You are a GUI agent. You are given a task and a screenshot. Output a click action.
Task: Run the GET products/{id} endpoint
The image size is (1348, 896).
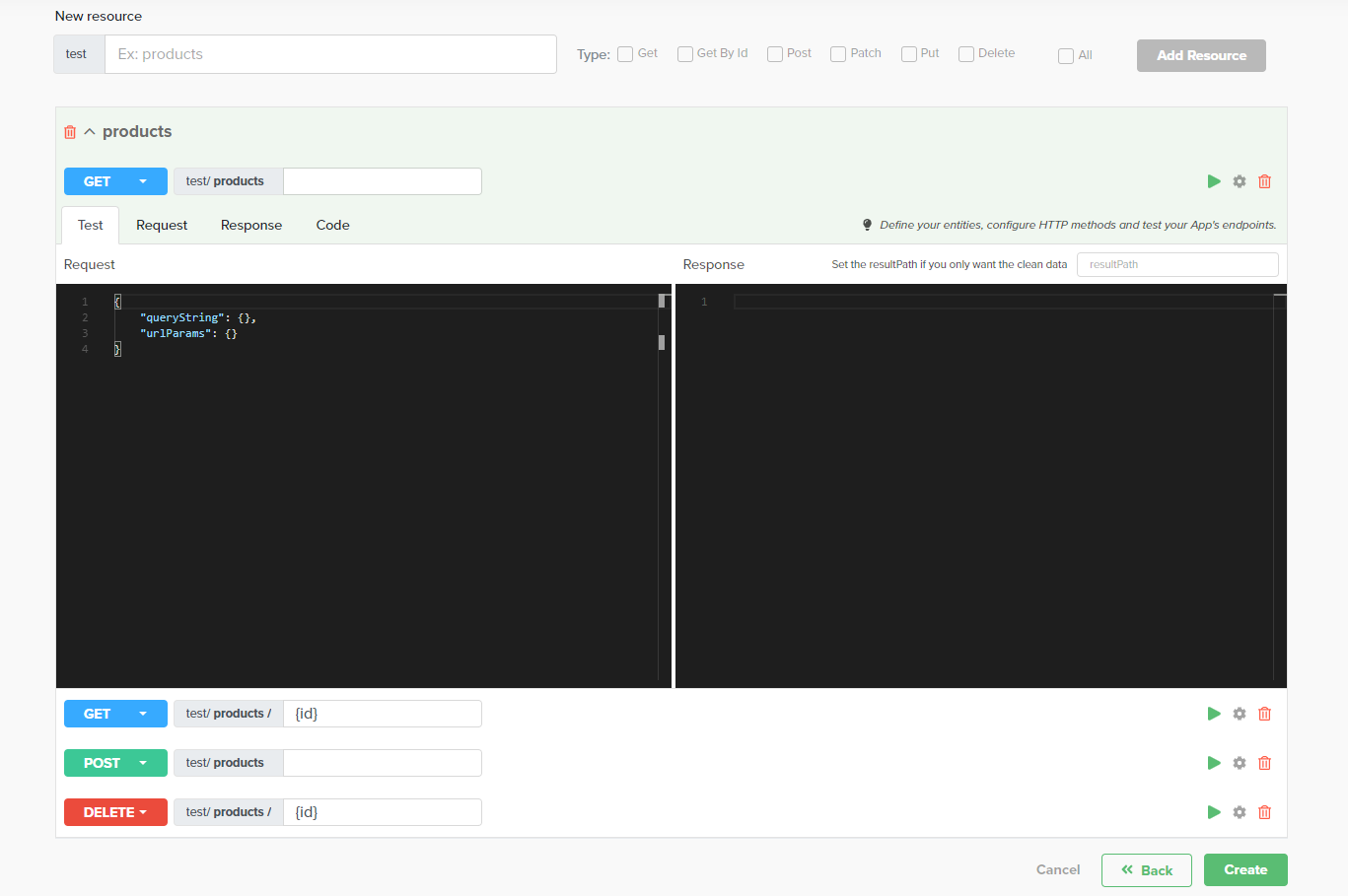(1214, 714)
